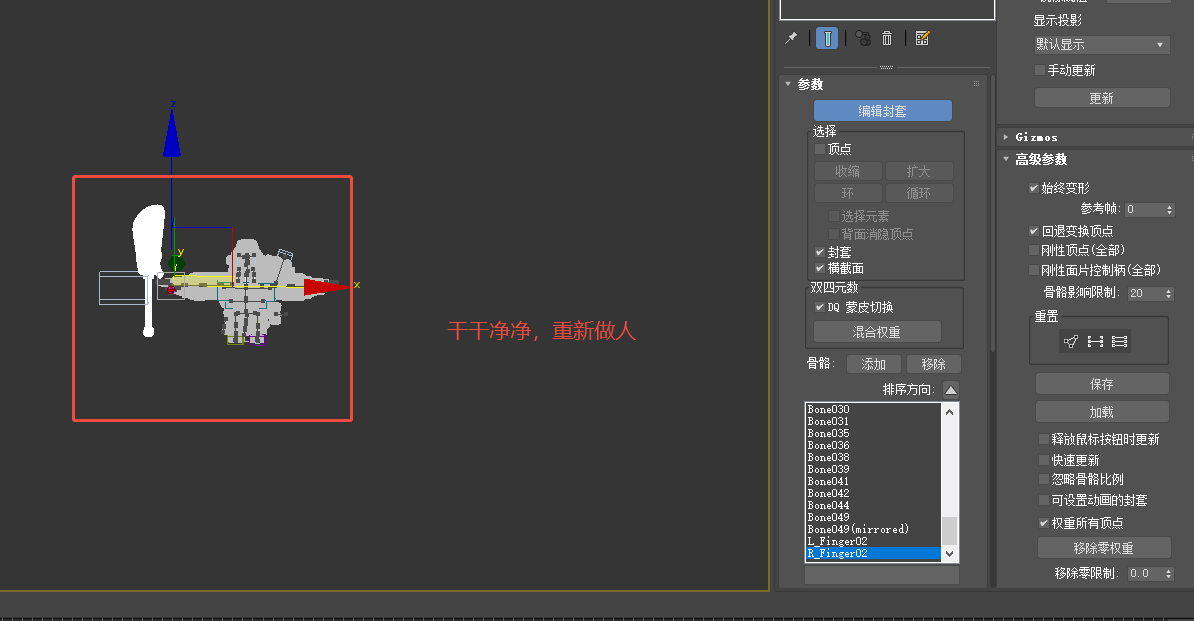The width and height of the screenshot is (1194, 621).
Task: Click the red X axis arrow gizmo
Action: pos(327,286)
